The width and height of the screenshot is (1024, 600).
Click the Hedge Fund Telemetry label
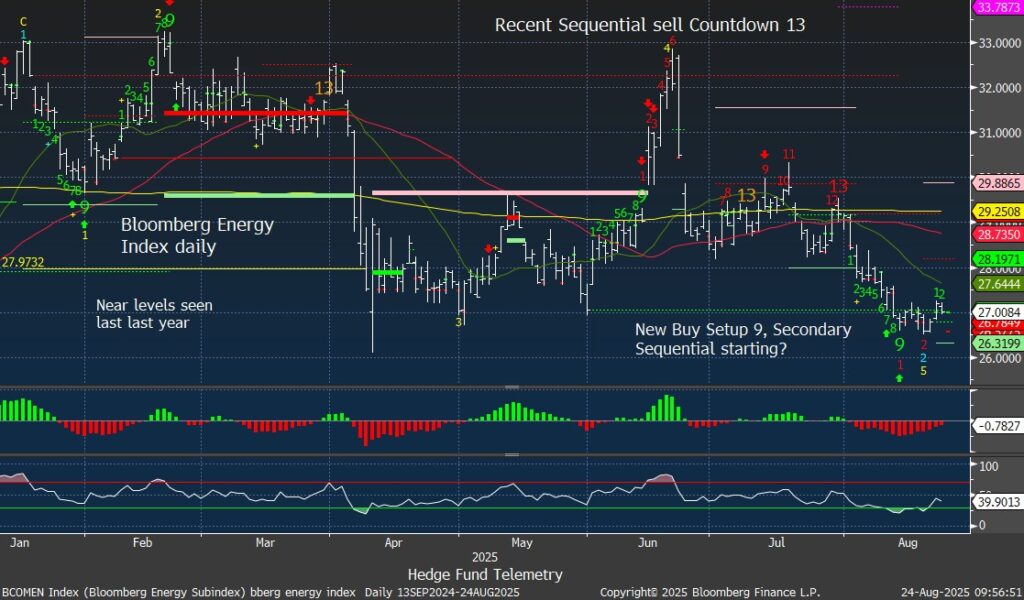(x=485, y=574)
